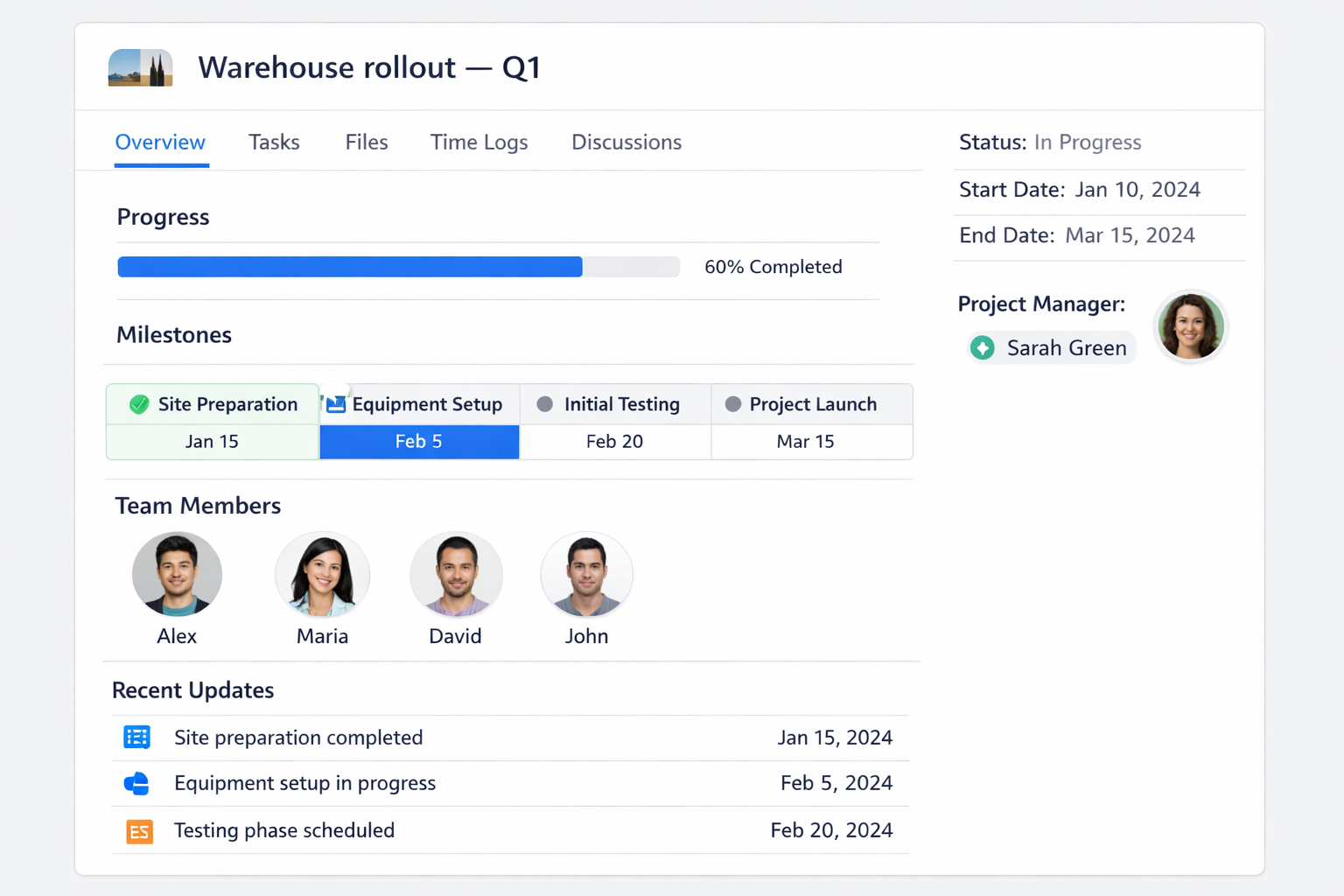Click the gray status circle next to Initial Testing
The width and height of the screenshot is (1344, 896).
[x=544, y=404]
